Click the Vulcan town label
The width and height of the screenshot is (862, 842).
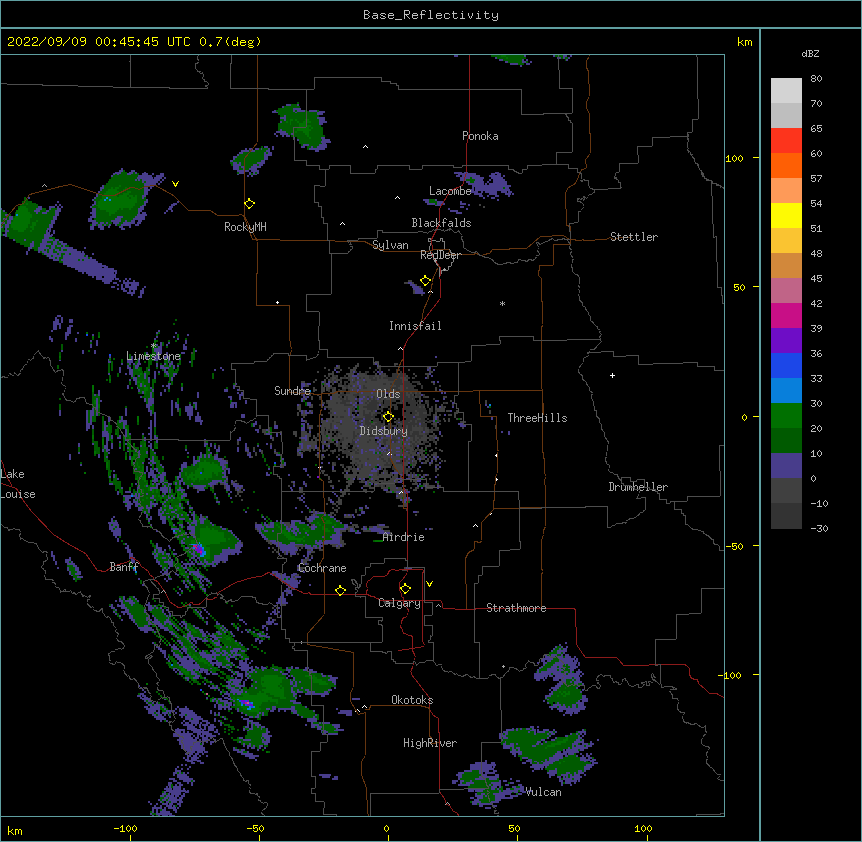click(x=543, y=792)
